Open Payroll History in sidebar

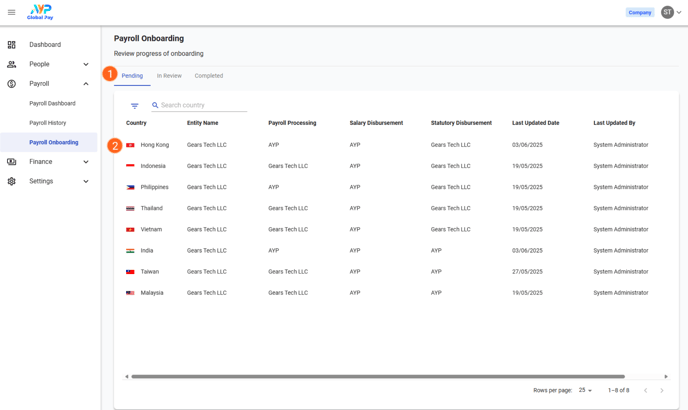[47, 123]
